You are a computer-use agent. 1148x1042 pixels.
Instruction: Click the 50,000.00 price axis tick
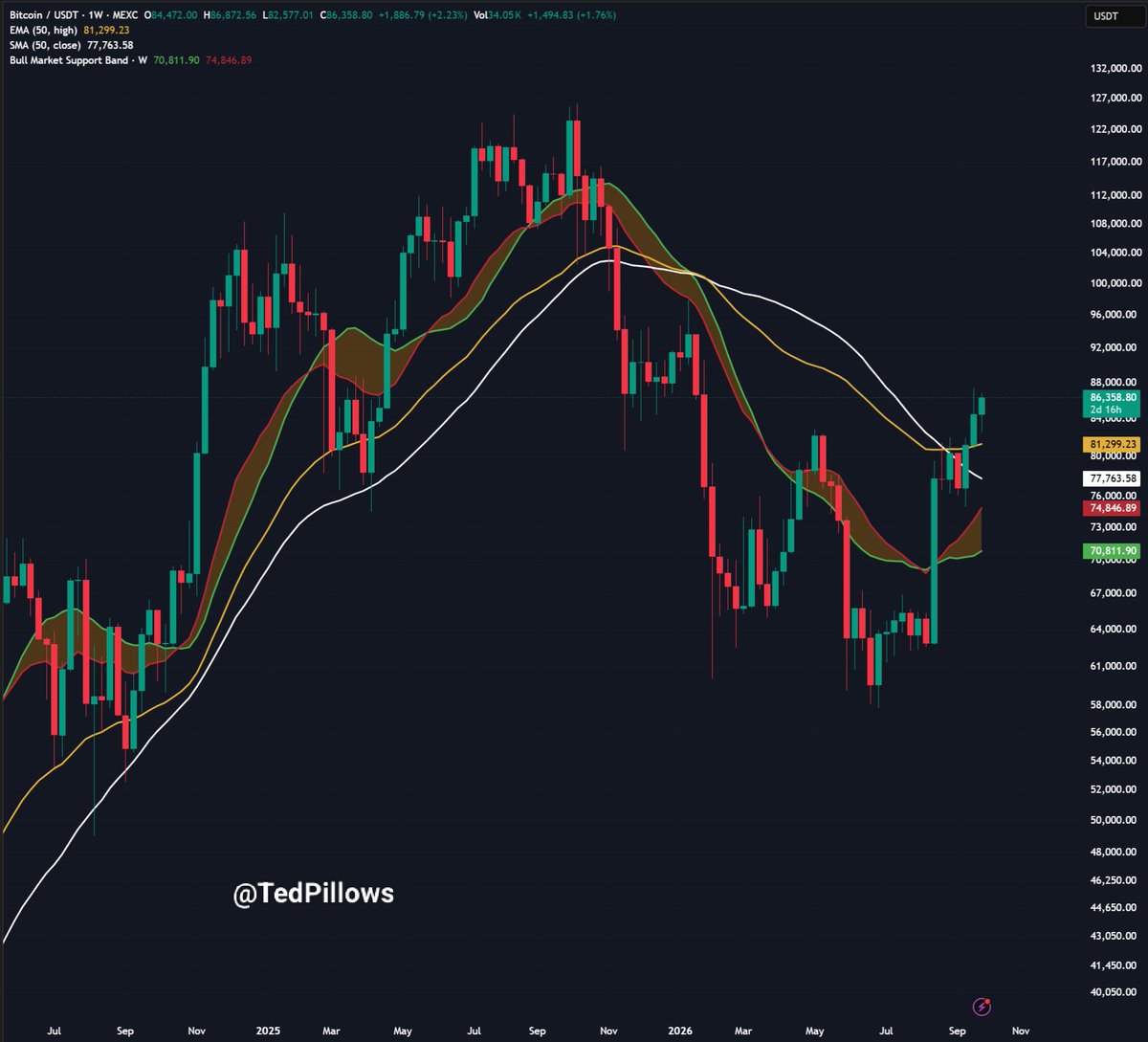click(x=1114, y=821)
